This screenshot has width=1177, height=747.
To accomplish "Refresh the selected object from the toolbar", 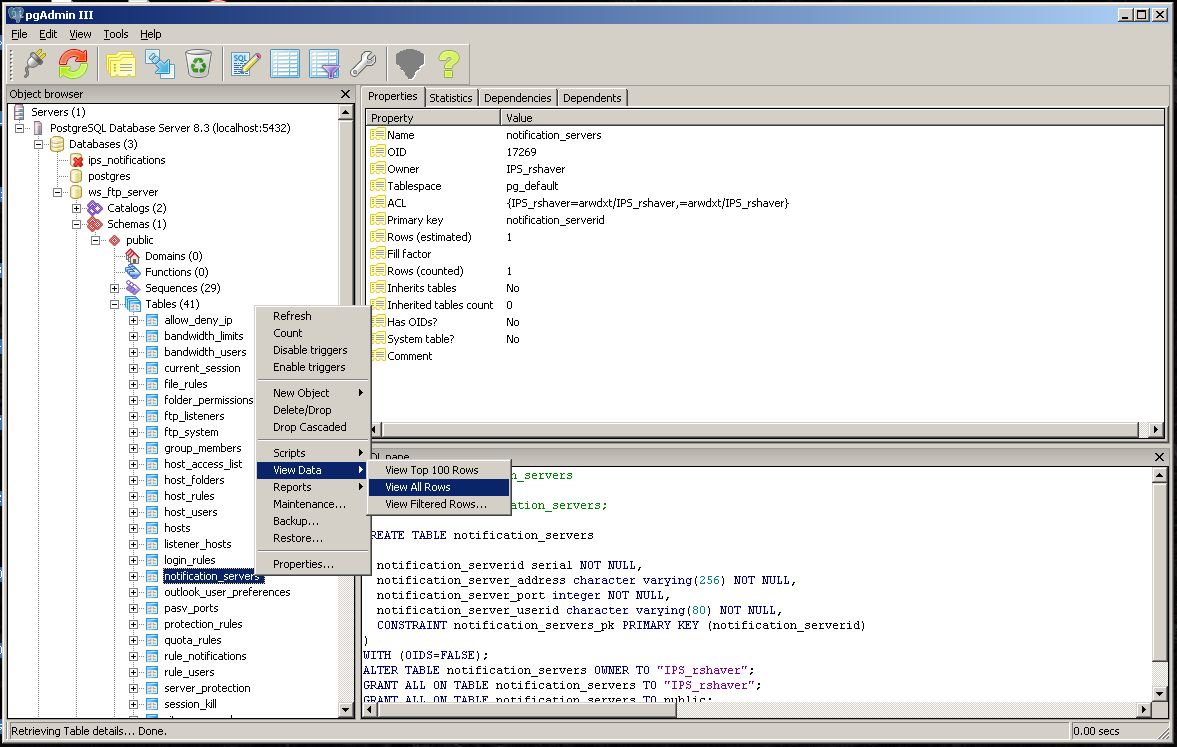I will (x=73, y=64).
